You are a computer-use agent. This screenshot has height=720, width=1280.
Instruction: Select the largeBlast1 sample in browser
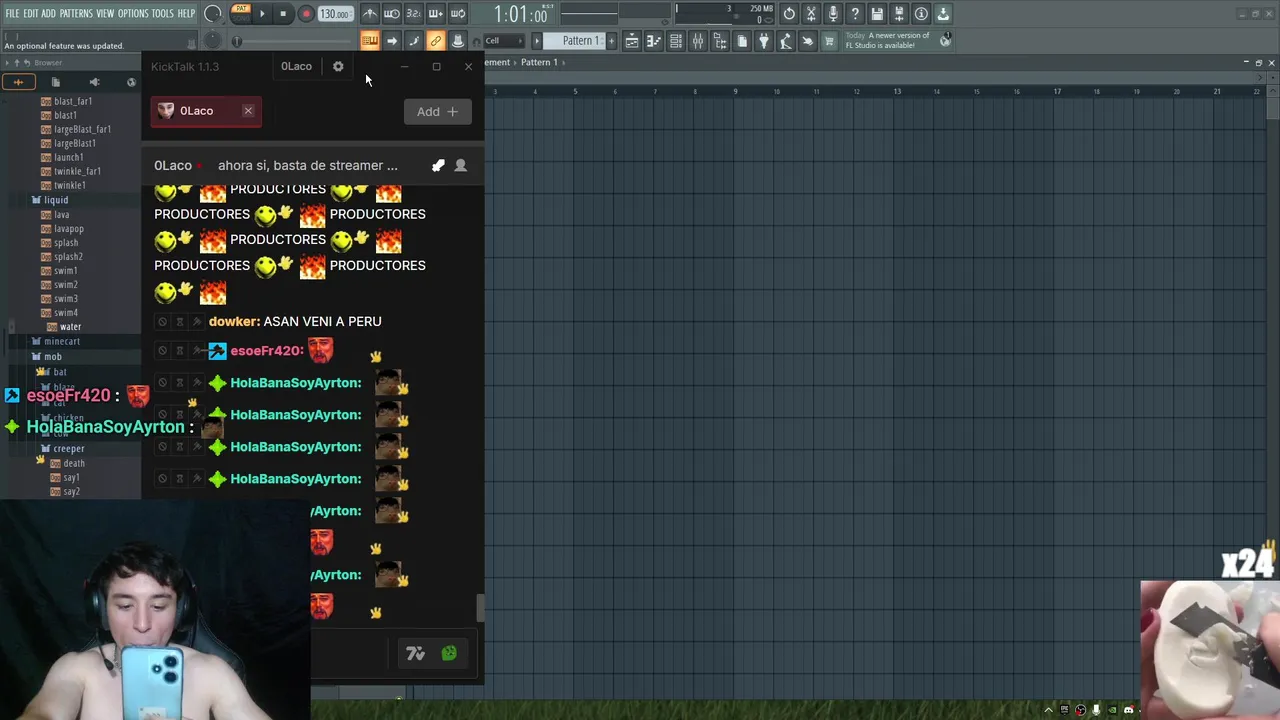click(x=74, y=143)
